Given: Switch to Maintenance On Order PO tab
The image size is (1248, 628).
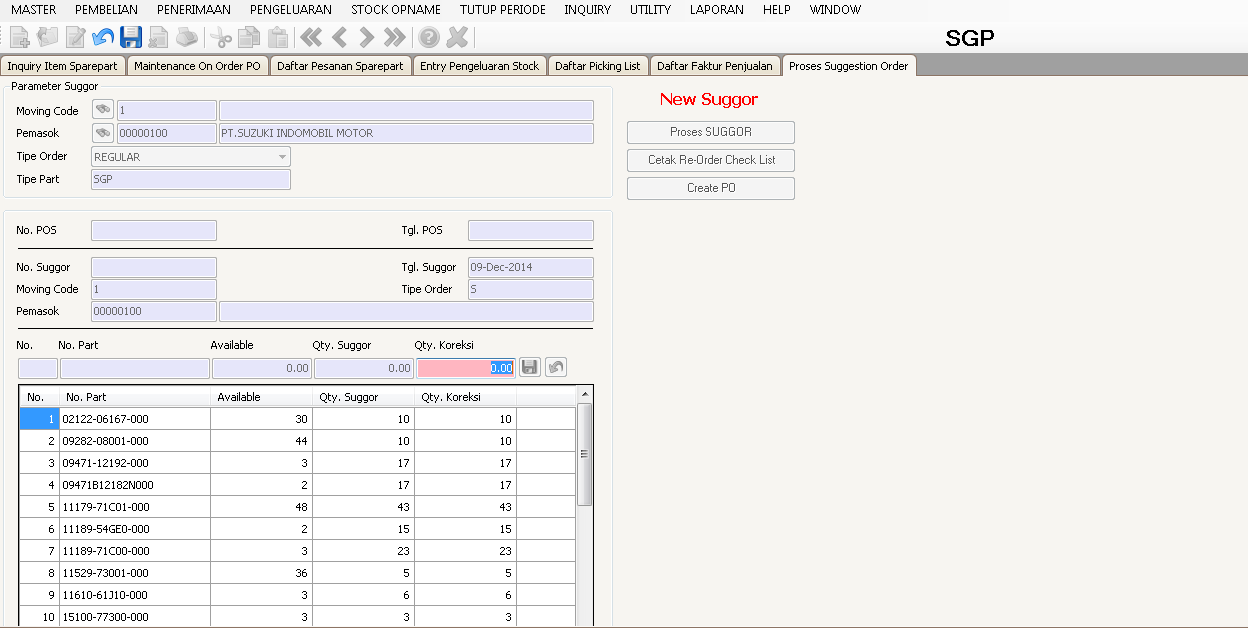Looking at the screenshot, I should [197, 66].
